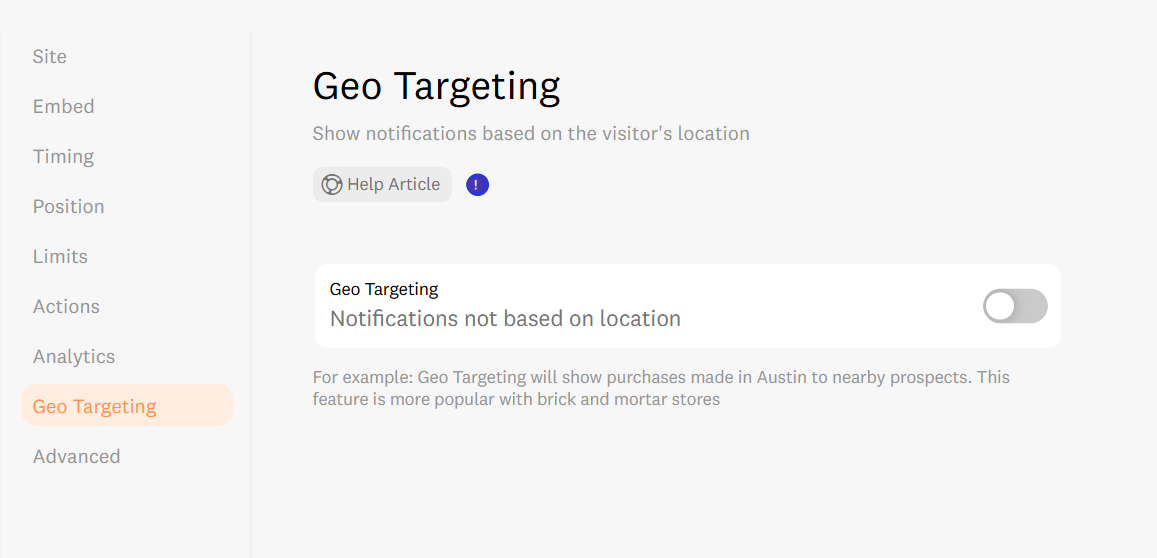Click the blue exclamation info icon
Image resolution: width=1157 pixels, height=558 pixels.
477,185
